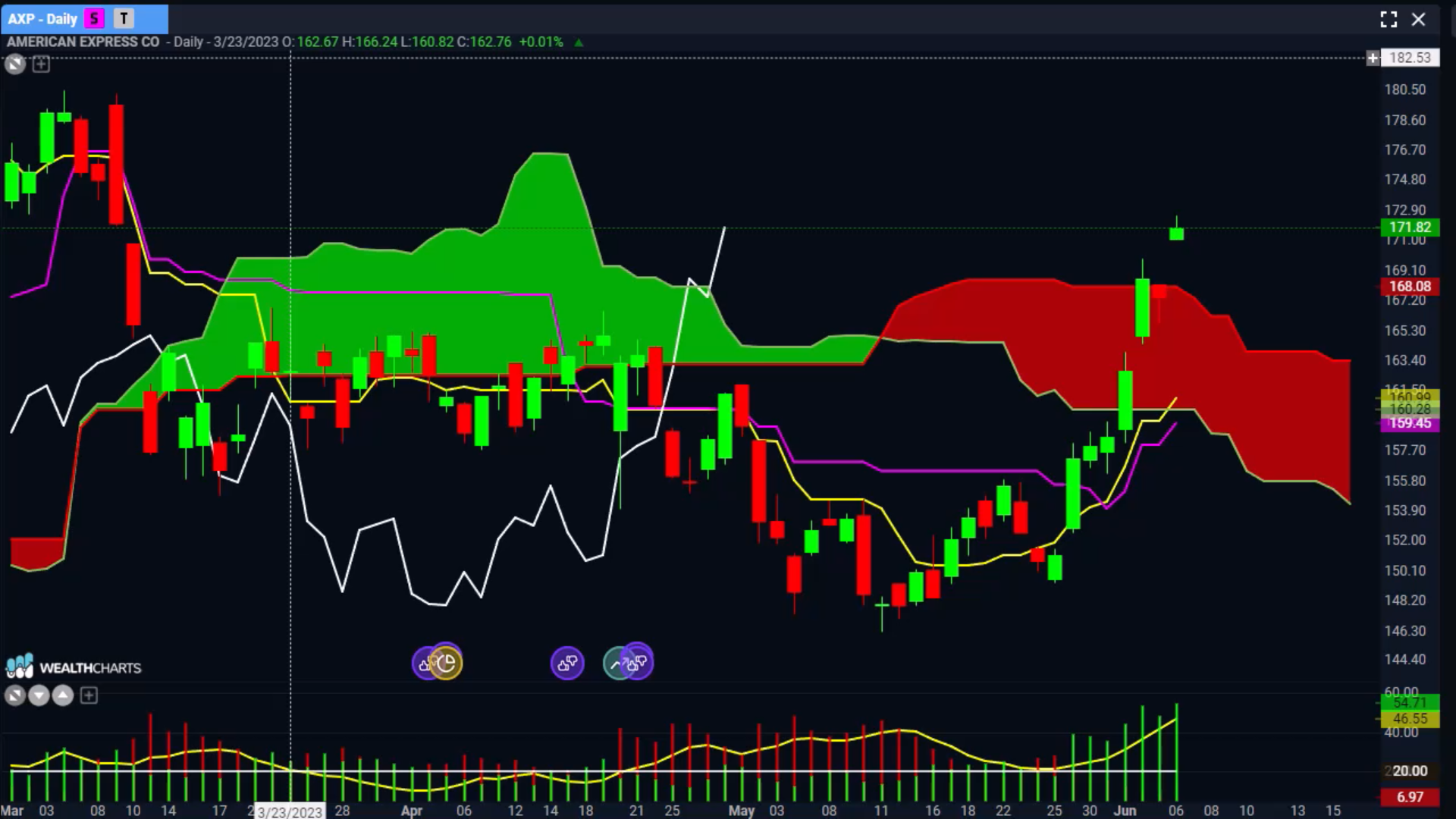Click the green up-arrow beside +0.01%
The height and width of the screenshot is (819, 1456).
pyautogui.click(x=579, y=42)
